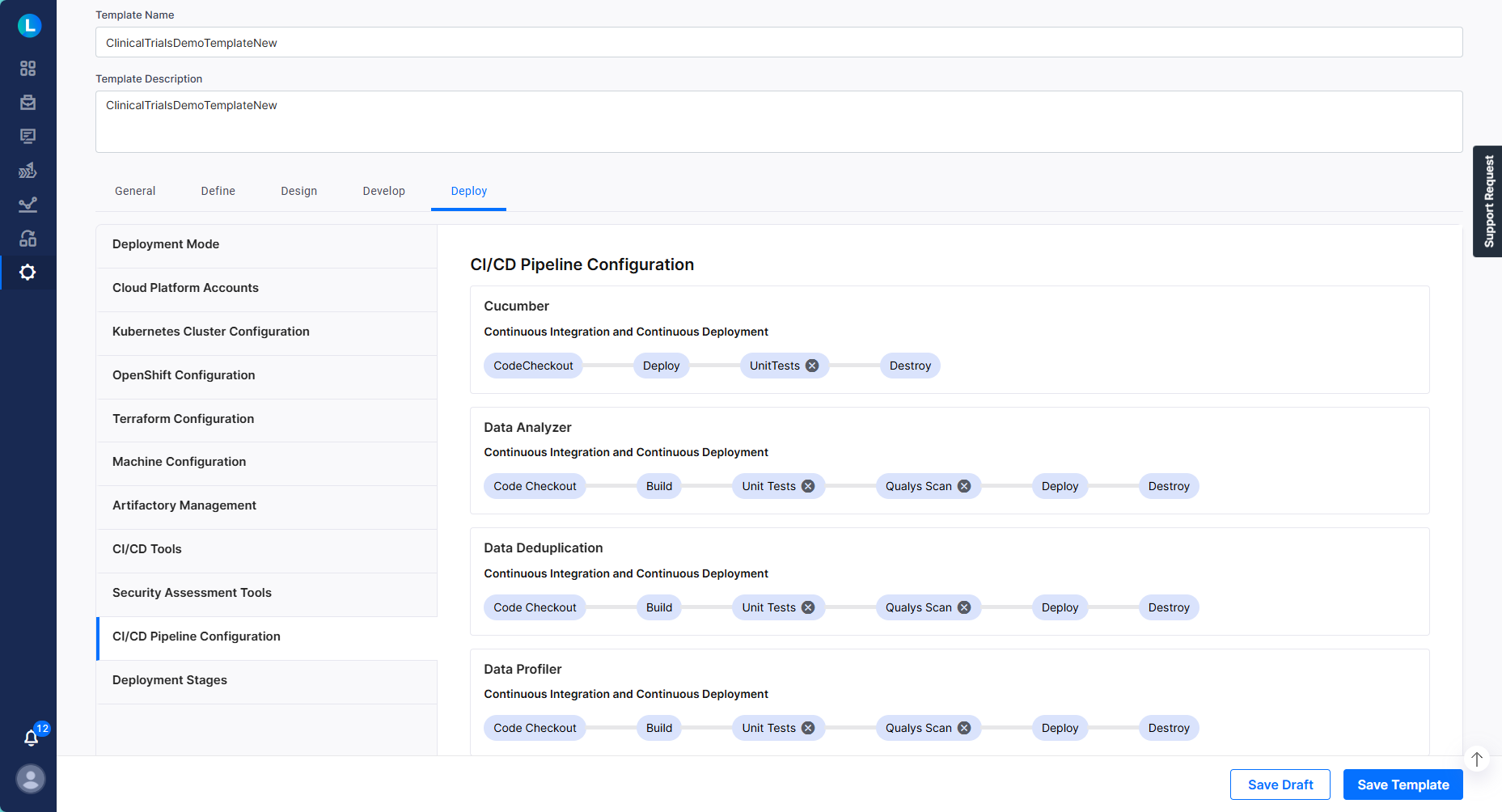Select the archive box icon in sidebar
The height and width of the screenshot is (812, 1502).
coord(28,103)
